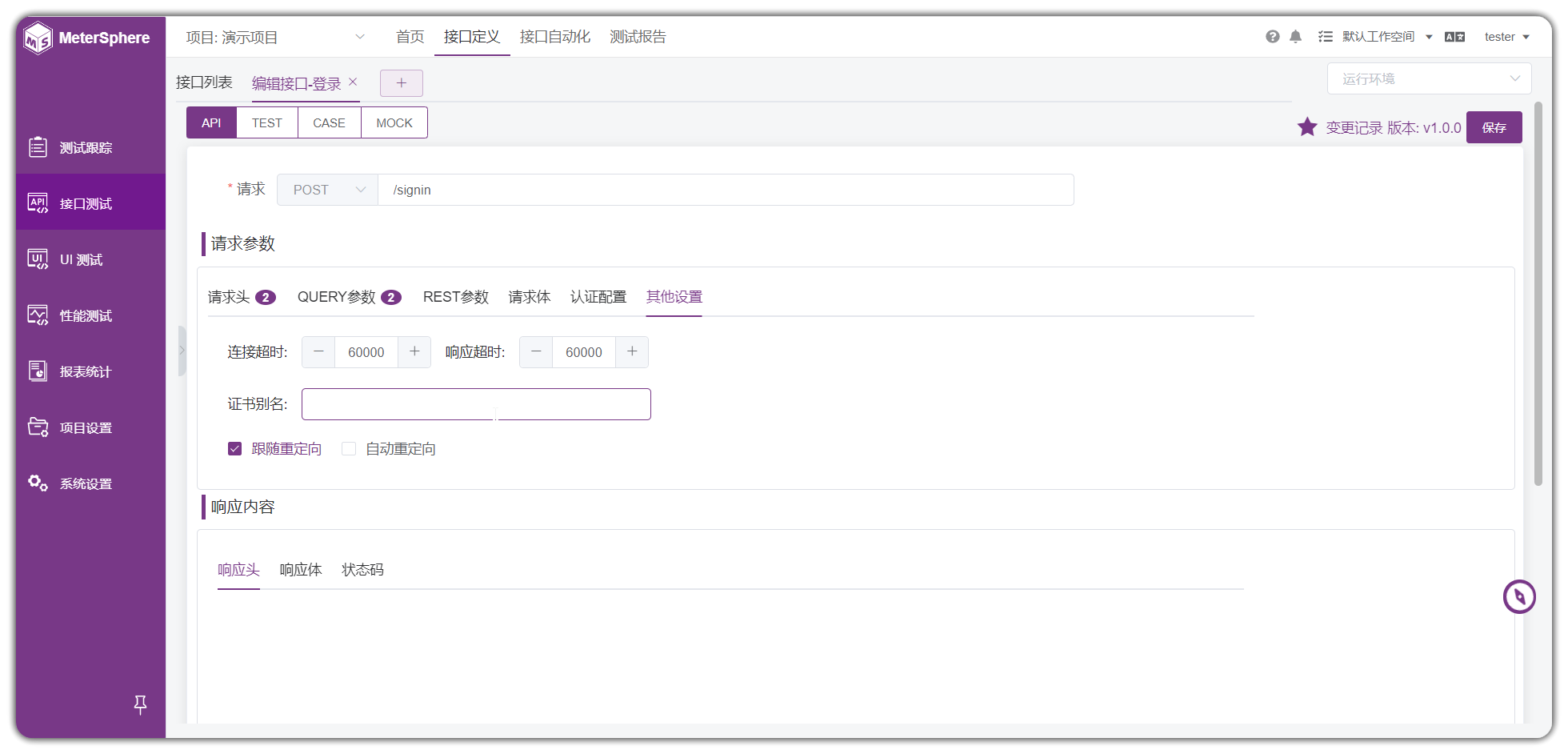
Task: Open the 响应体 tab
Action: click(301, 570)
